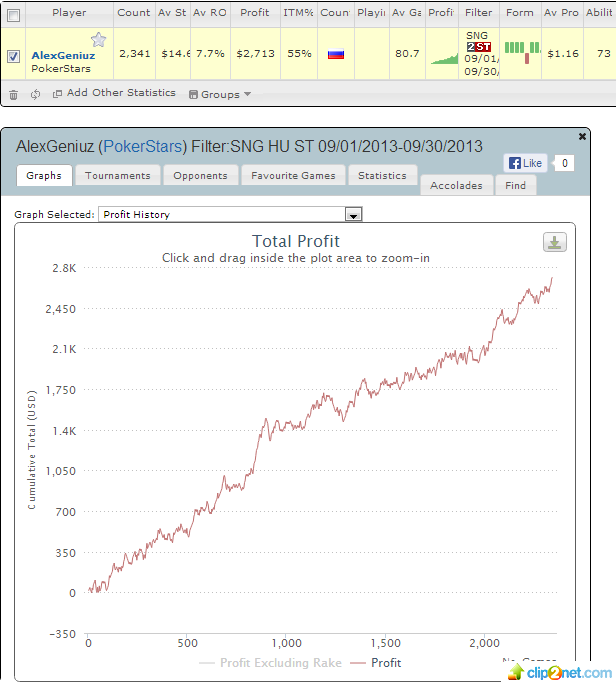This screenshot has width=616, height=683.
Task: Click the trash delete icon below table
Action: (14, 95)
